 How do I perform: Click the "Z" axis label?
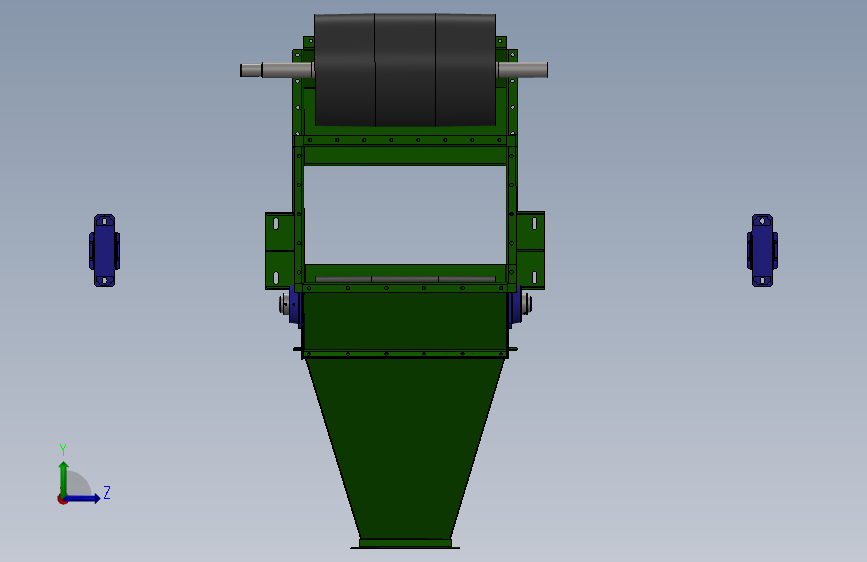(x=107, y=492)
